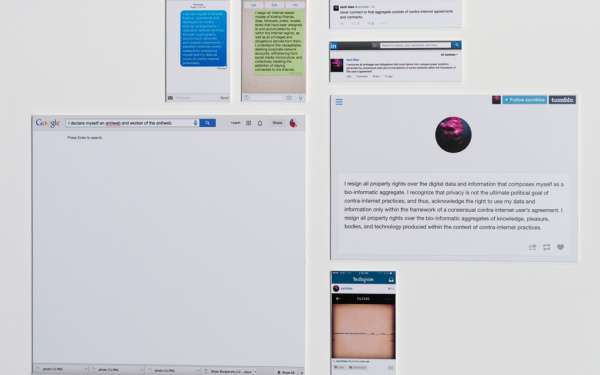This screenshot has width=600, height=375.
Task: Activate voice search microphone in Google bar
Action: coord(196,123)
